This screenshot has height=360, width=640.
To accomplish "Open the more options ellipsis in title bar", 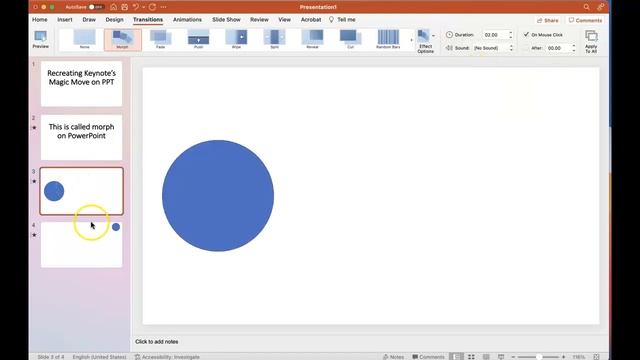I will (x=164, y=7).
